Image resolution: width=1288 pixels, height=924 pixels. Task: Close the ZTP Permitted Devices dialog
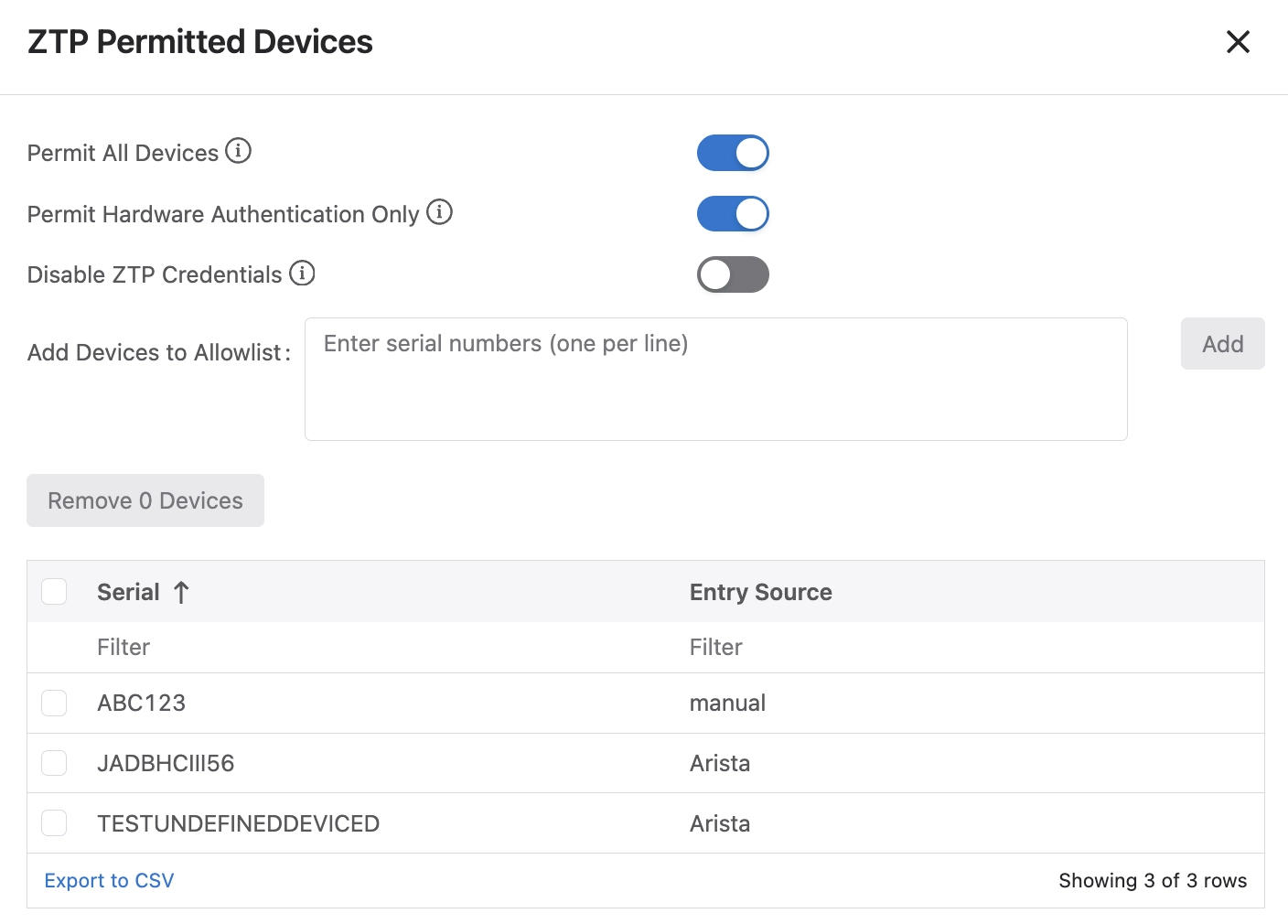[1238, 42]
